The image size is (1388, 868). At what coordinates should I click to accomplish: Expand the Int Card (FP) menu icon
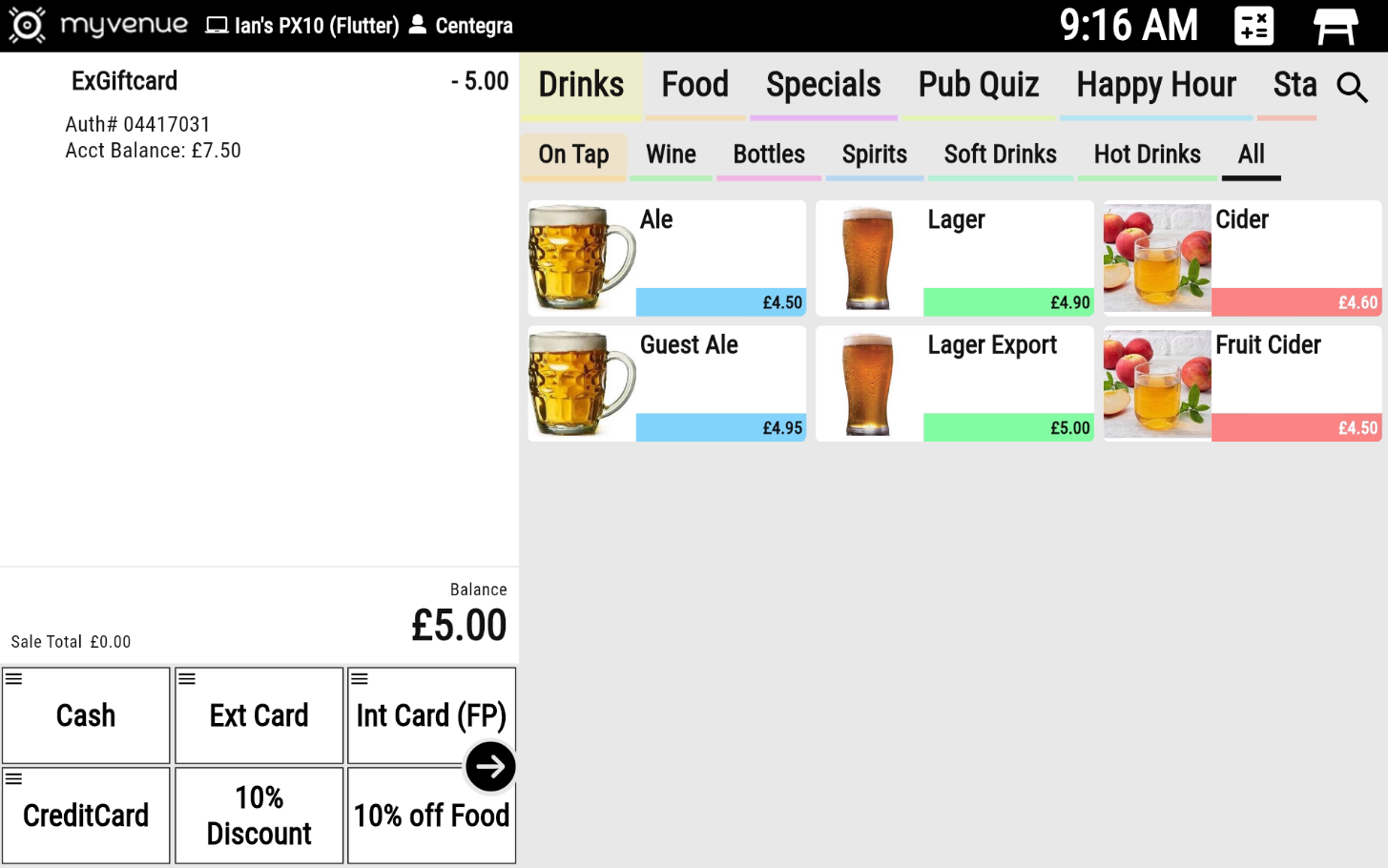tap(360, 679)
